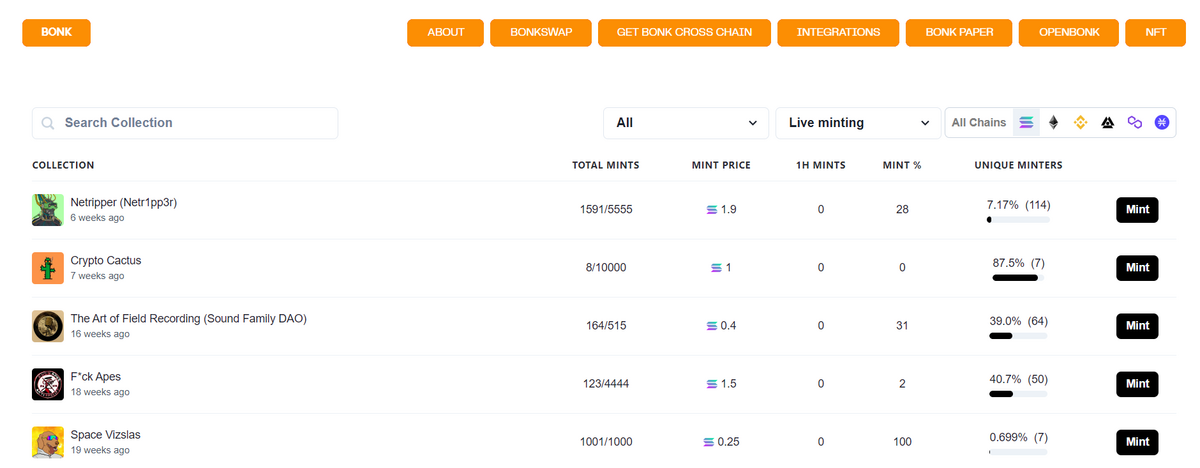Click the 123/4444 total mints value

pos(606,384)
